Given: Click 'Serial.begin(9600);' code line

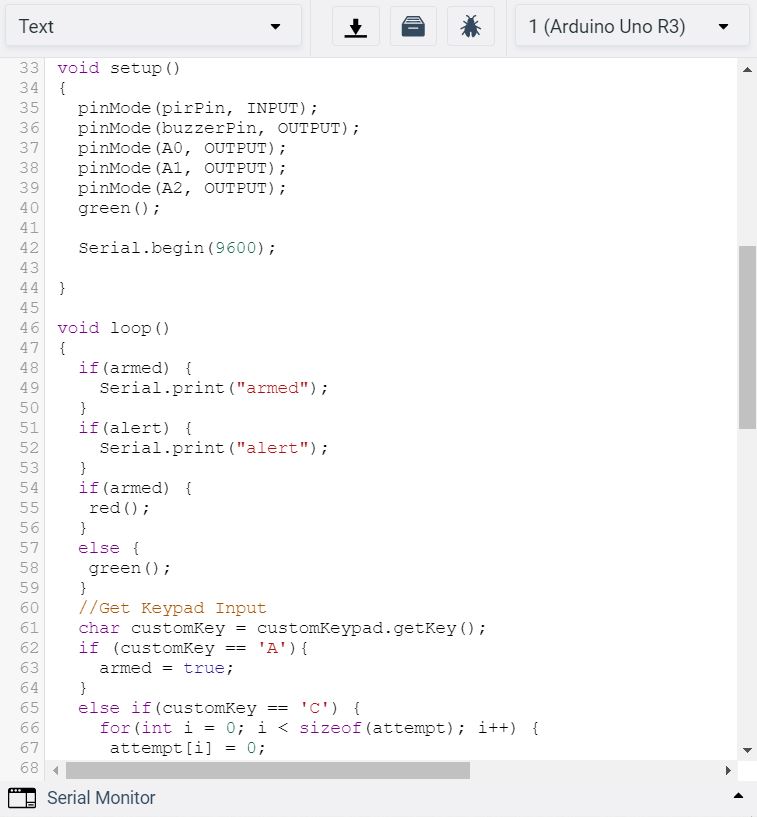Looking at the screenshot, I should [x=177, y=248].
